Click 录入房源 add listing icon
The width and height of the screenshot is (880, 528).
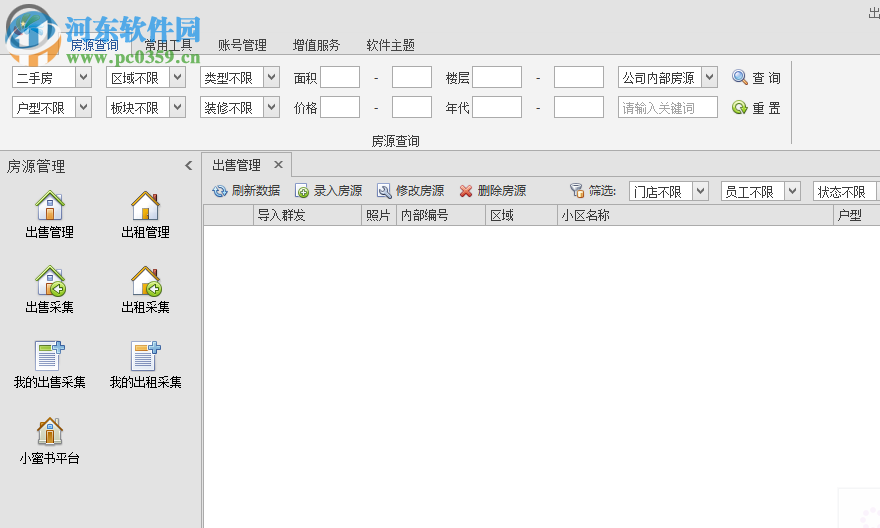(302, 191)
